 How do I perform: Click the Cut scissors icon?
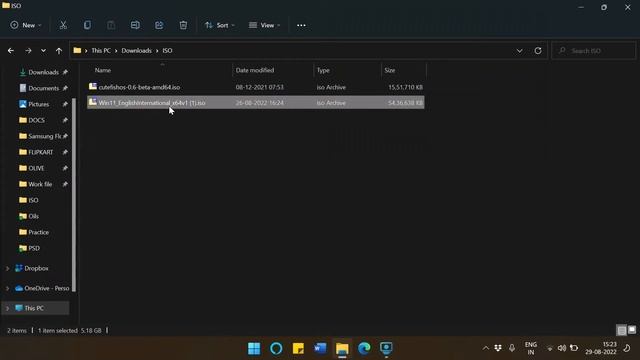point(63,25)
